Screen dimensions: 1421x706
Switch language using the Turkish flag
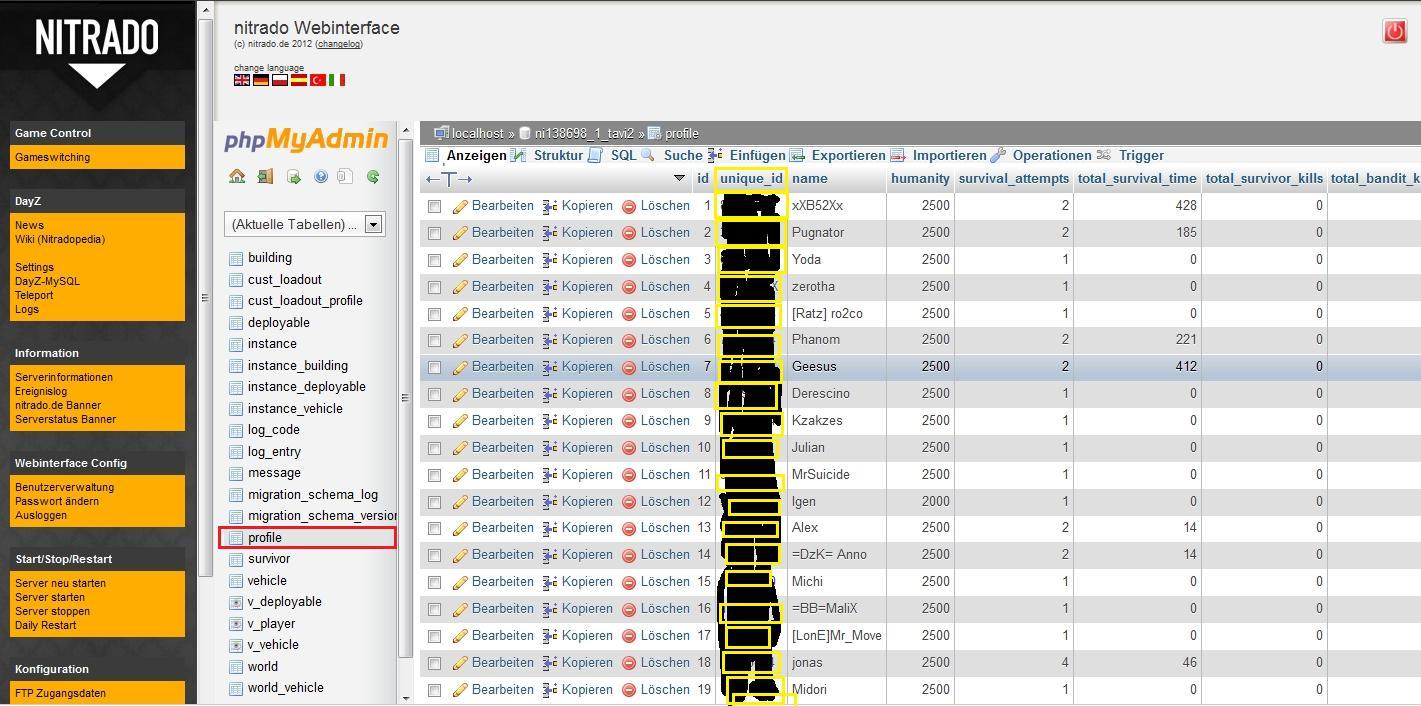coord(317,80)
